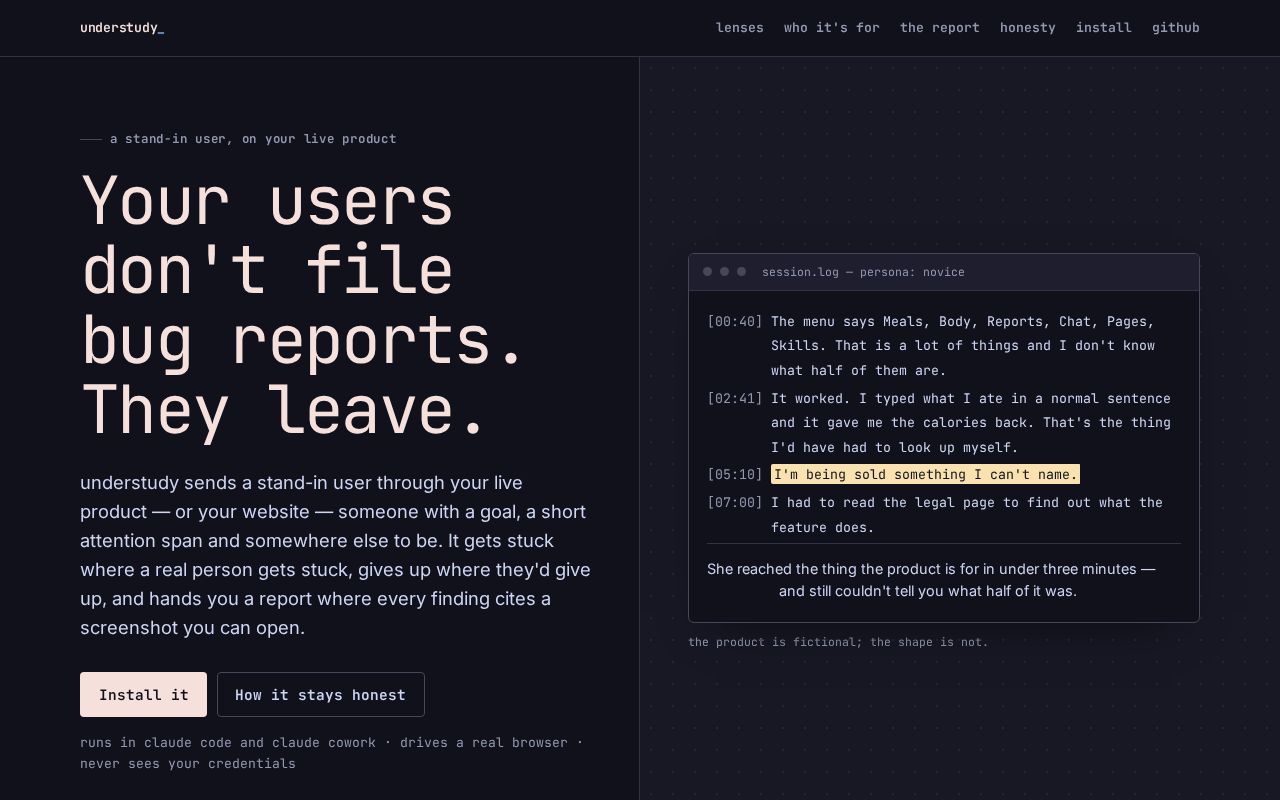Click summary 'She reached the thing the product is for'
The width and height of the screenshot is (1280, 800).
pyautogui.click(x=931, y=580)
